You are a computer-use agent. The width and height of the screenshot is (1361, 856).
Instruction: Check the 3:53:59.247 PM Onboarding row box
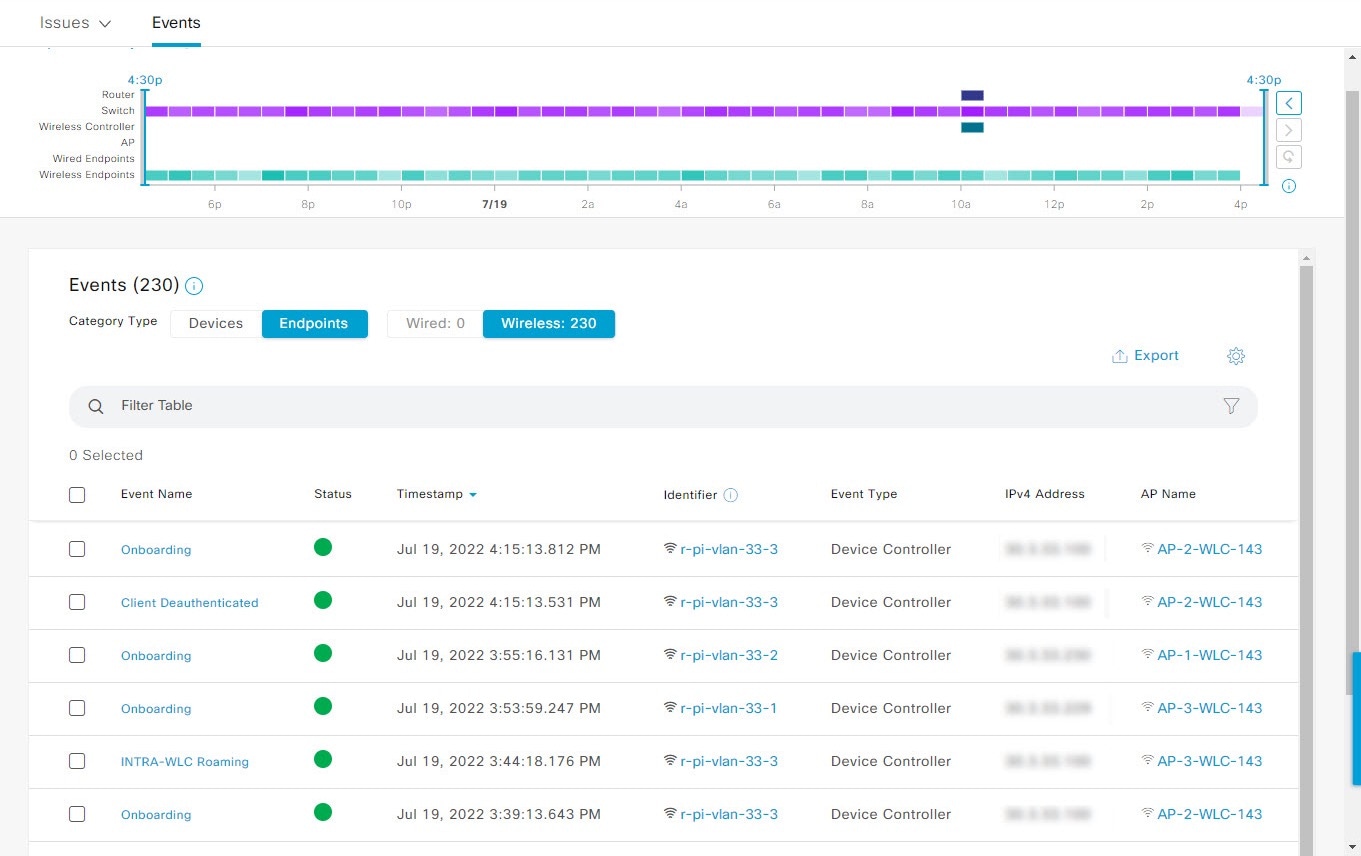pos(77,708)
